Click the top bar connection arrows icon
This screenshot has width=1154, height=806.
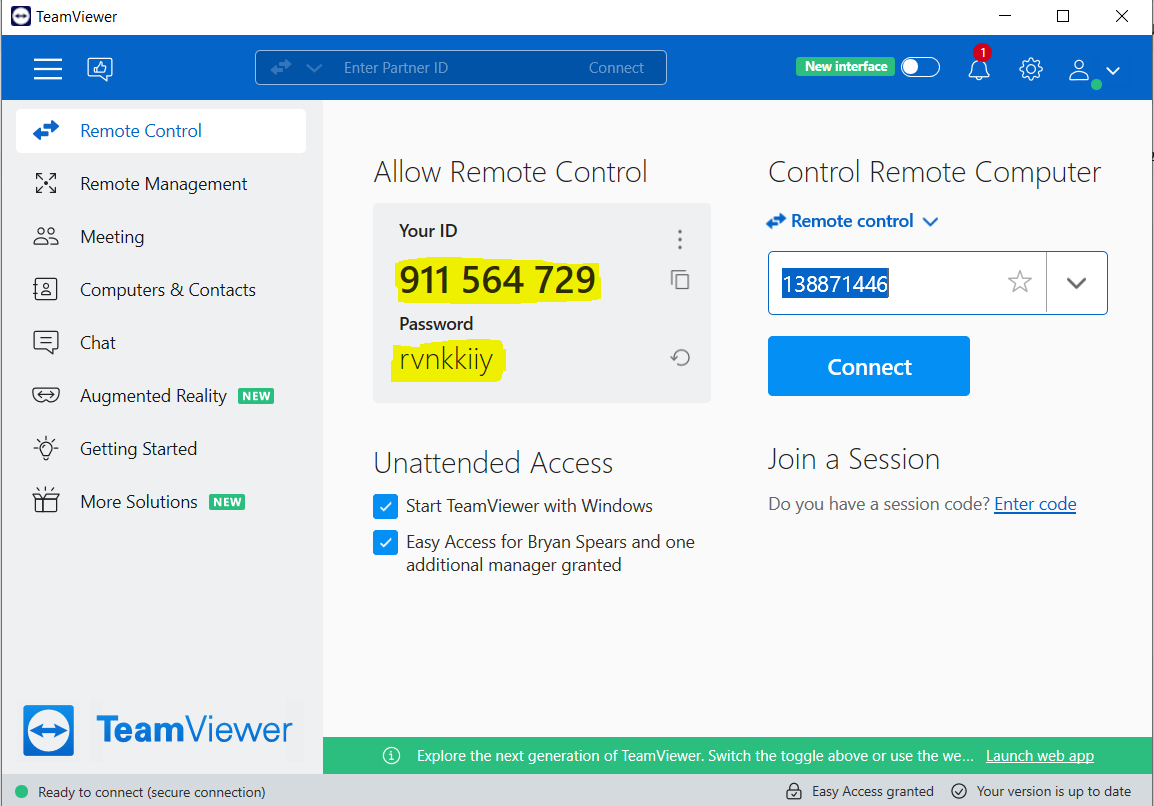280,68
